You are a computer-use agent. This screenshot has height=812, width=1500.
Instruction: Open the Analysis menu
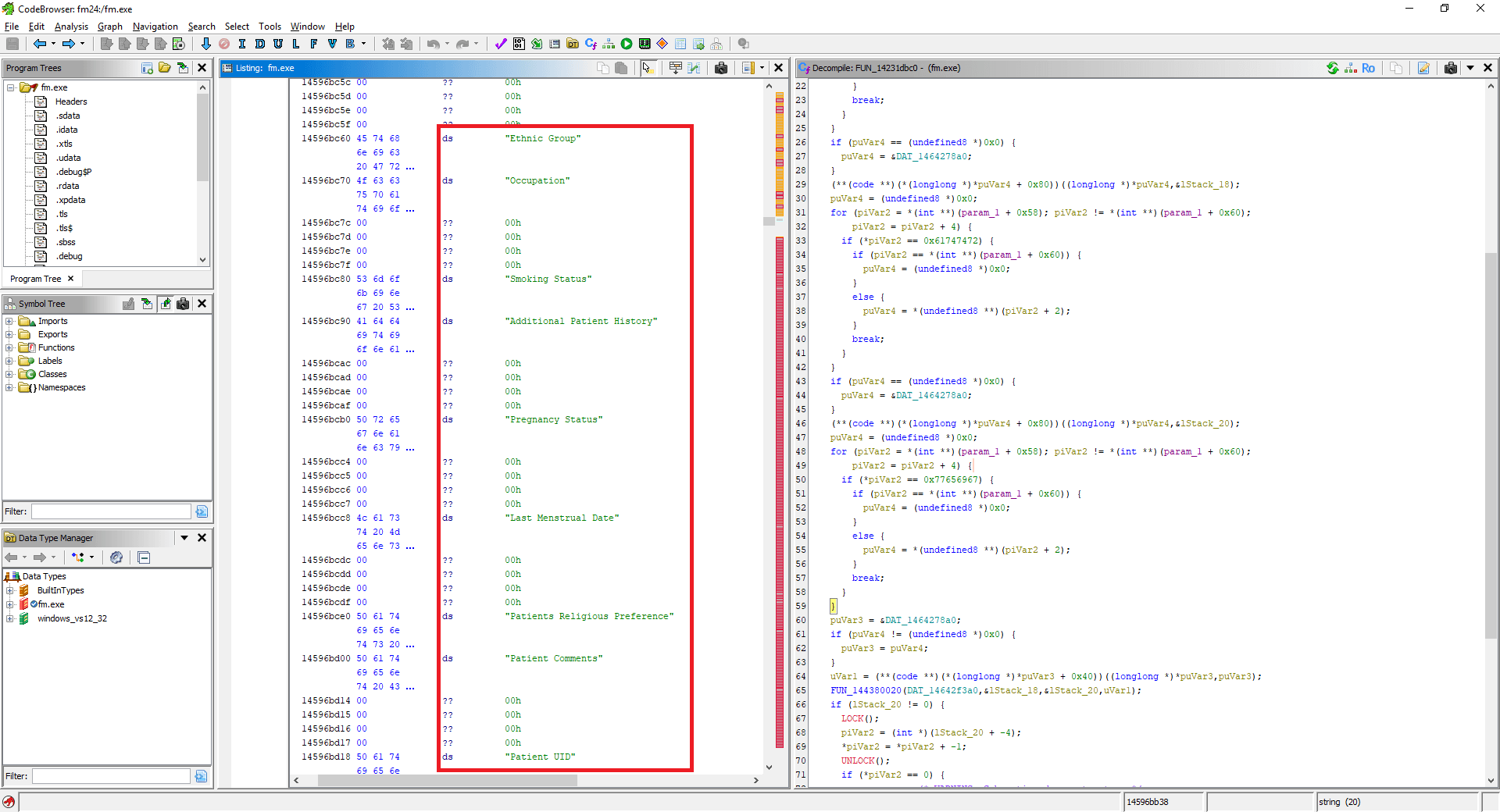(71, 26)
